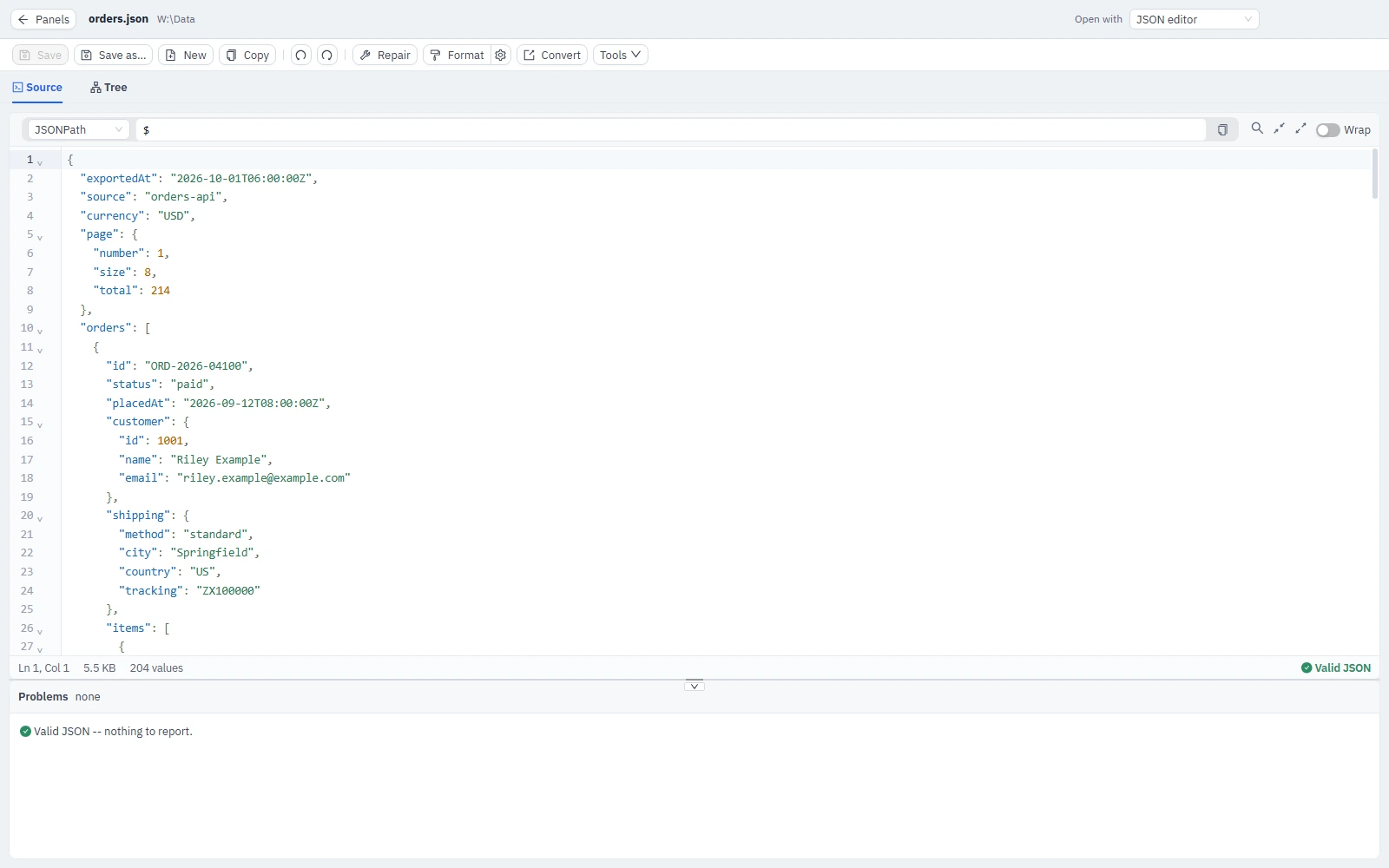Open search in the editor
The height and width of the screenshot is (868, 1389).
coord(1257,128)
